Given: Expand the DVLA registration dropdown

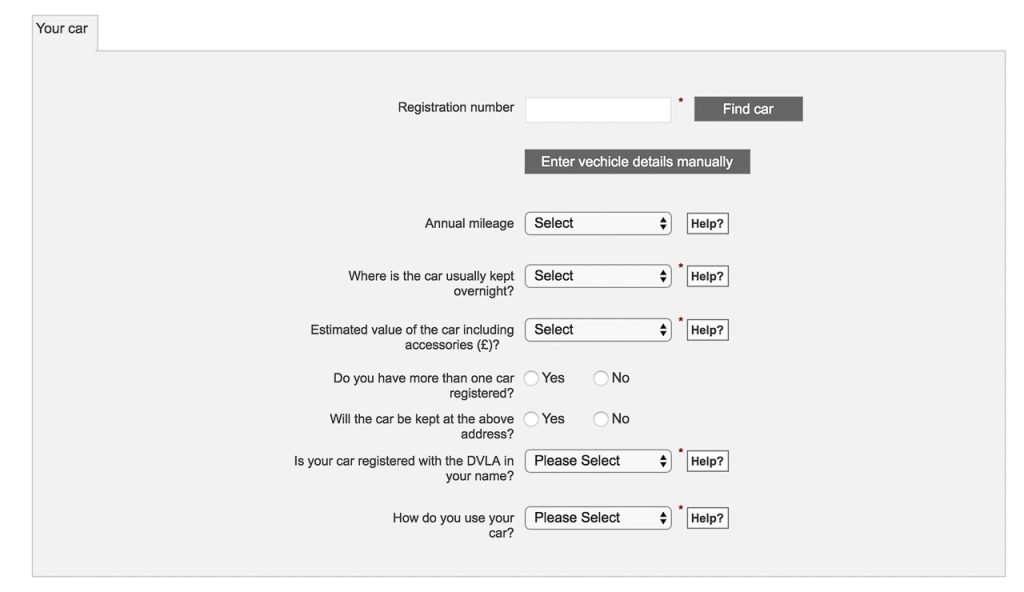Looking at the screenshot, I should tap(598, 461).
